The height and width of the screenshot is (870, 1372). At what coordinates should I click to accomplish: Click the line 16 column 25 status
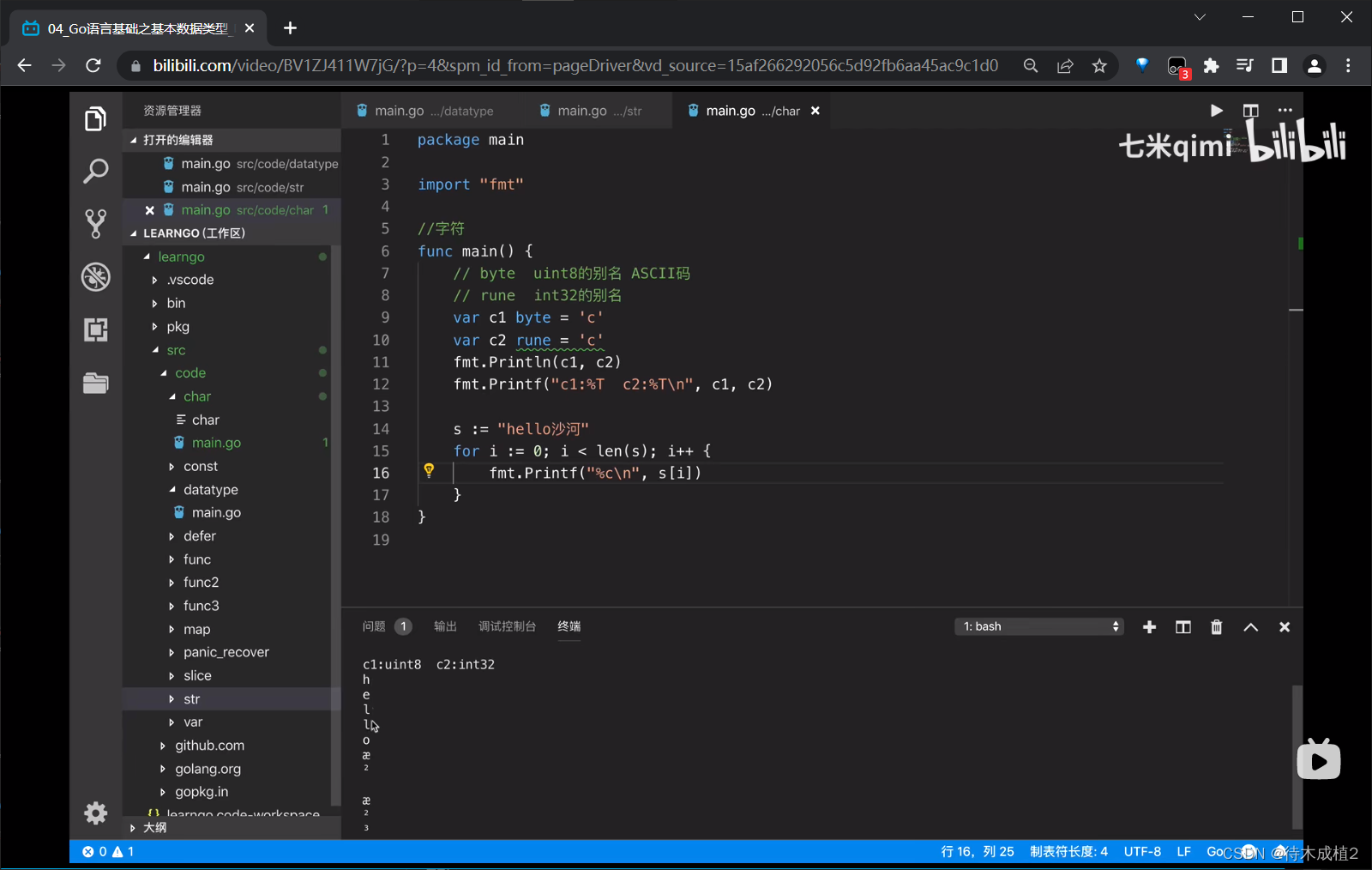coord(978,852)
